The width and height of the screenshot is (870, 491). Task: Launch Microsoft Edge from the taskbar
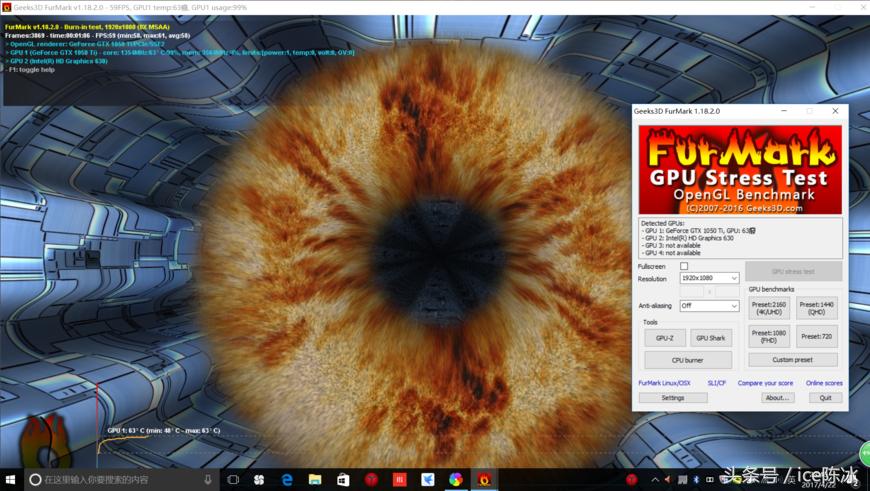coord(287,480)
